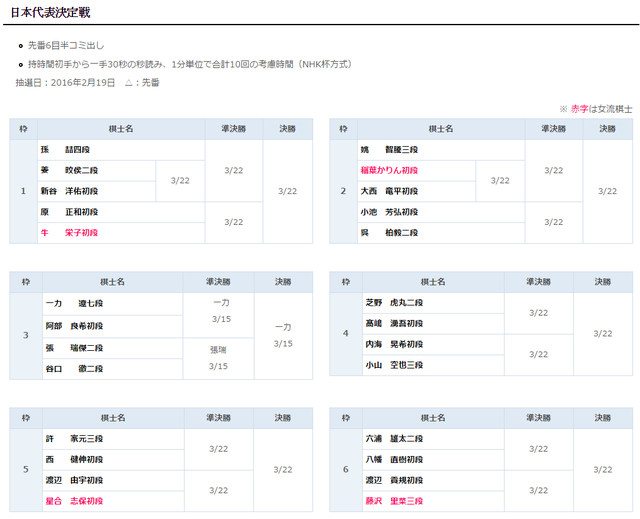
Task: Select 牛栄子初段 in pink text
Action: click(x=69, y=232)
